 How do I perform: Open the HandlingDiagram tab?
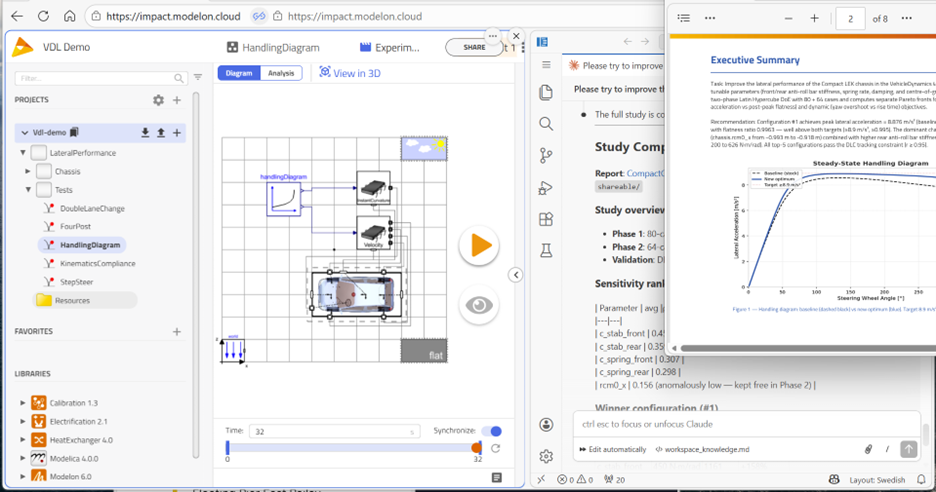point(273,47)
